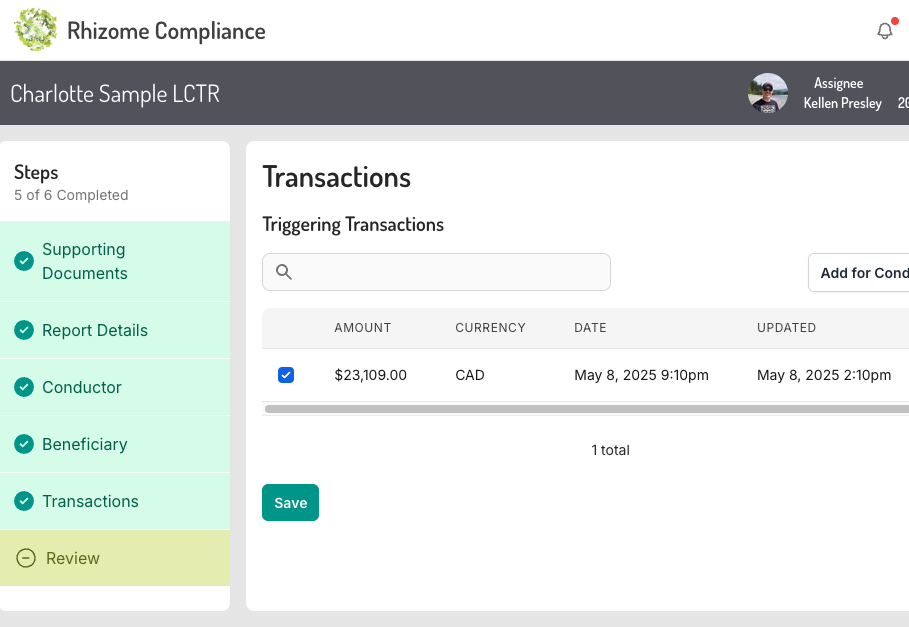The image size is (909, 627).
Task: Click the Supporting Documents checkmark icon
Action: tap(24, 261)
